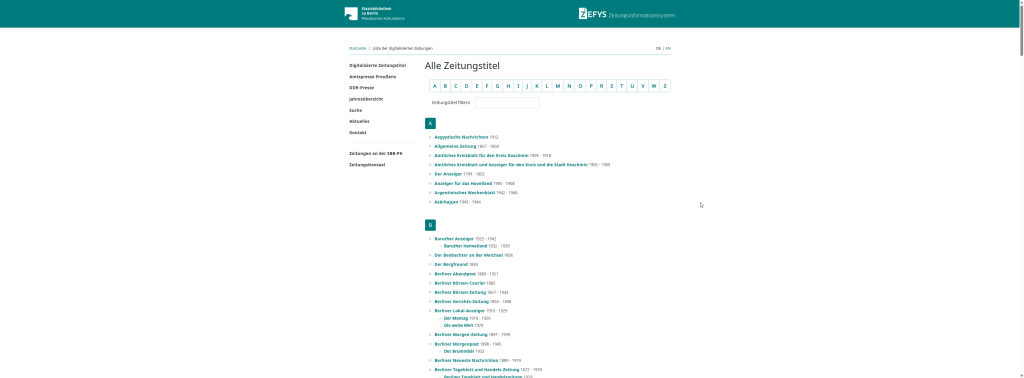This screenshot has width=1024, height=378.
Task: Click Startseite breadcrumb link
Action: pos(357,48)
